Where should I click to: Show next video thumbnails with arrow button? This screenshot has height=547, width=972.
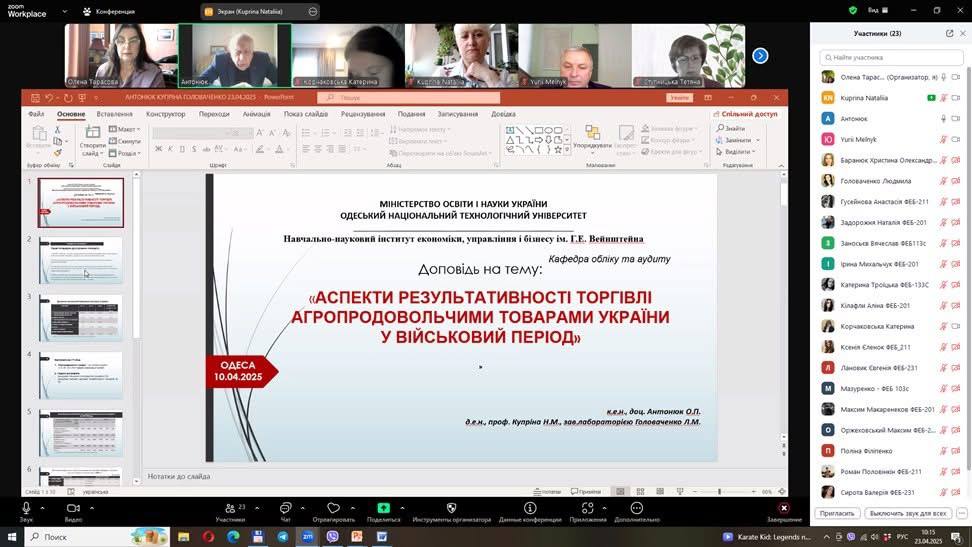[760, 56]
